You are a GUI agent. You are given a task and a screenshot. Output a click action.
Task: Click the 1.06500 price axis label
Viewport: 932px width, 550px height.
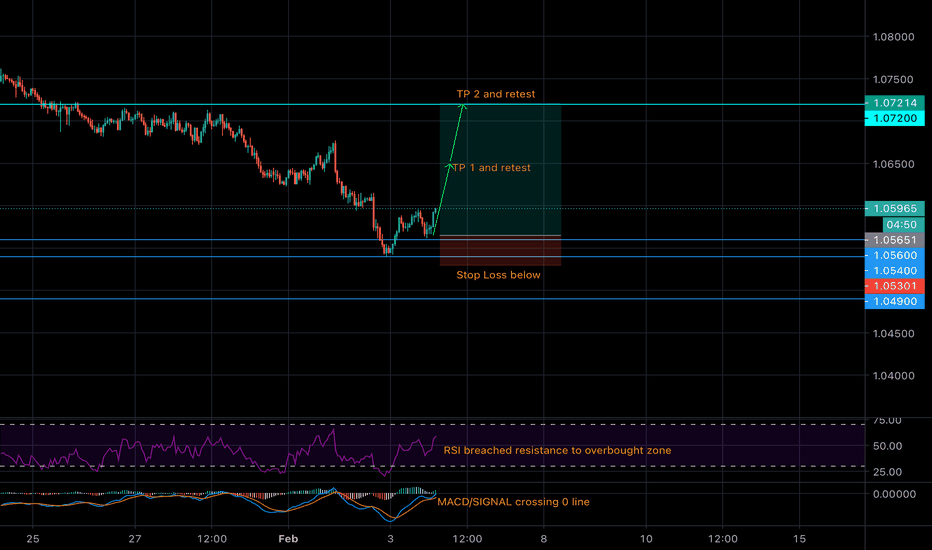point(893,164)
